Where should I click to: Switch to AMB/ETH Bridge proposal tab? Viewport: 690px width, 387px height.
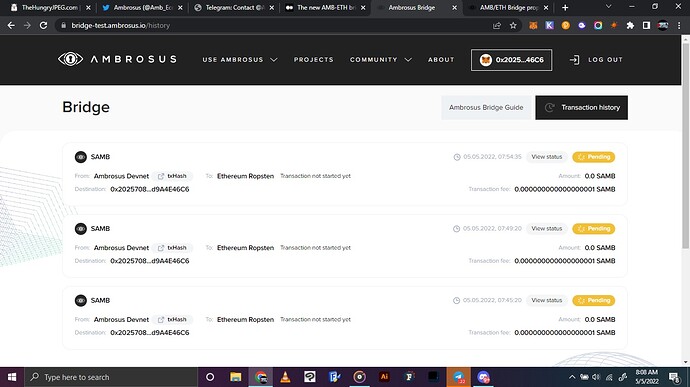[x=509, y=7]
